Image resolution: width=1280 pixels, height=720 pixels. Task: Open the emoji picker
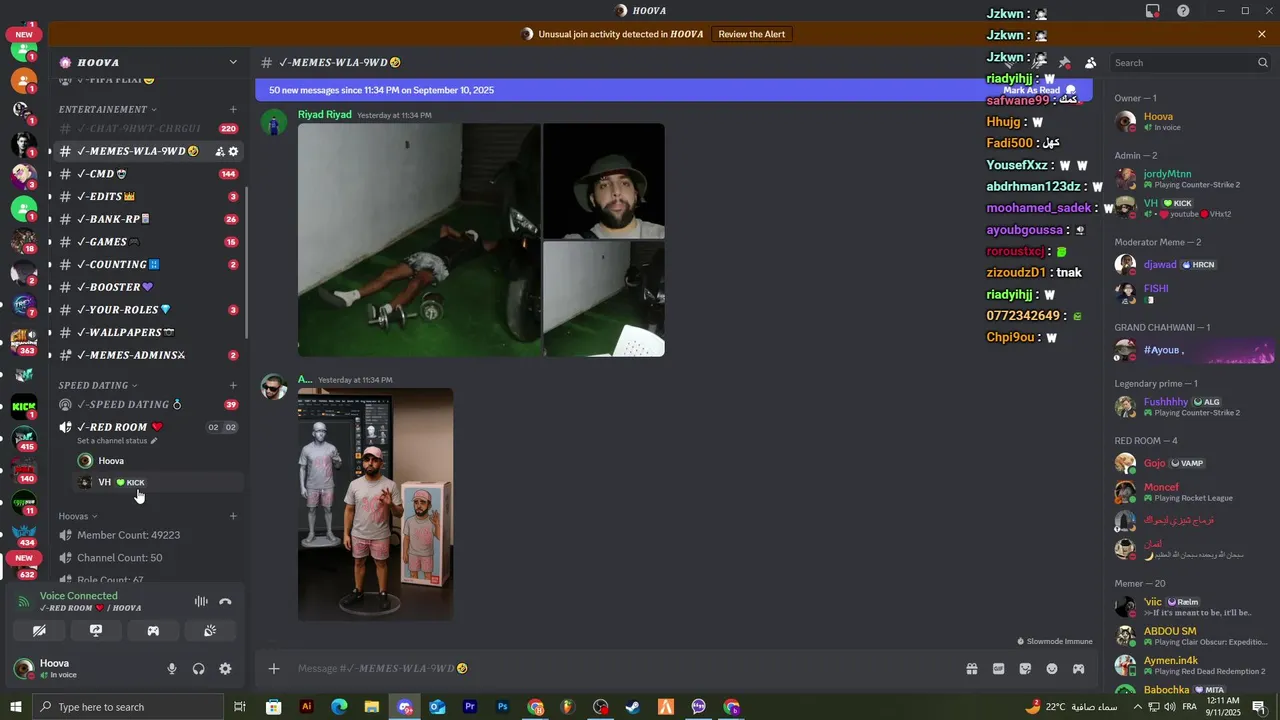click(1052, 668)
